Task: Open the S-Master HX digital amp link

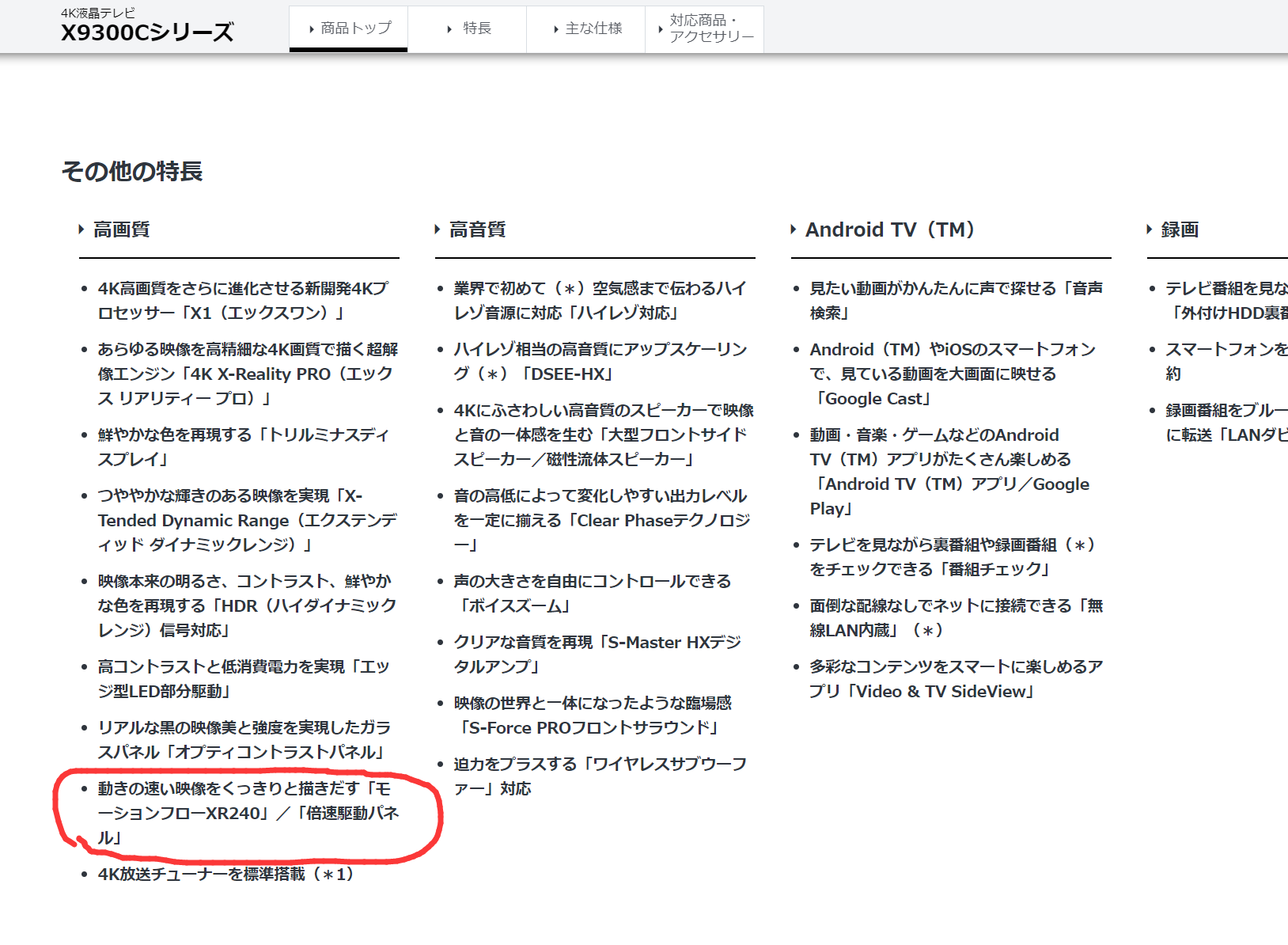Action: (x=597, y=654)
